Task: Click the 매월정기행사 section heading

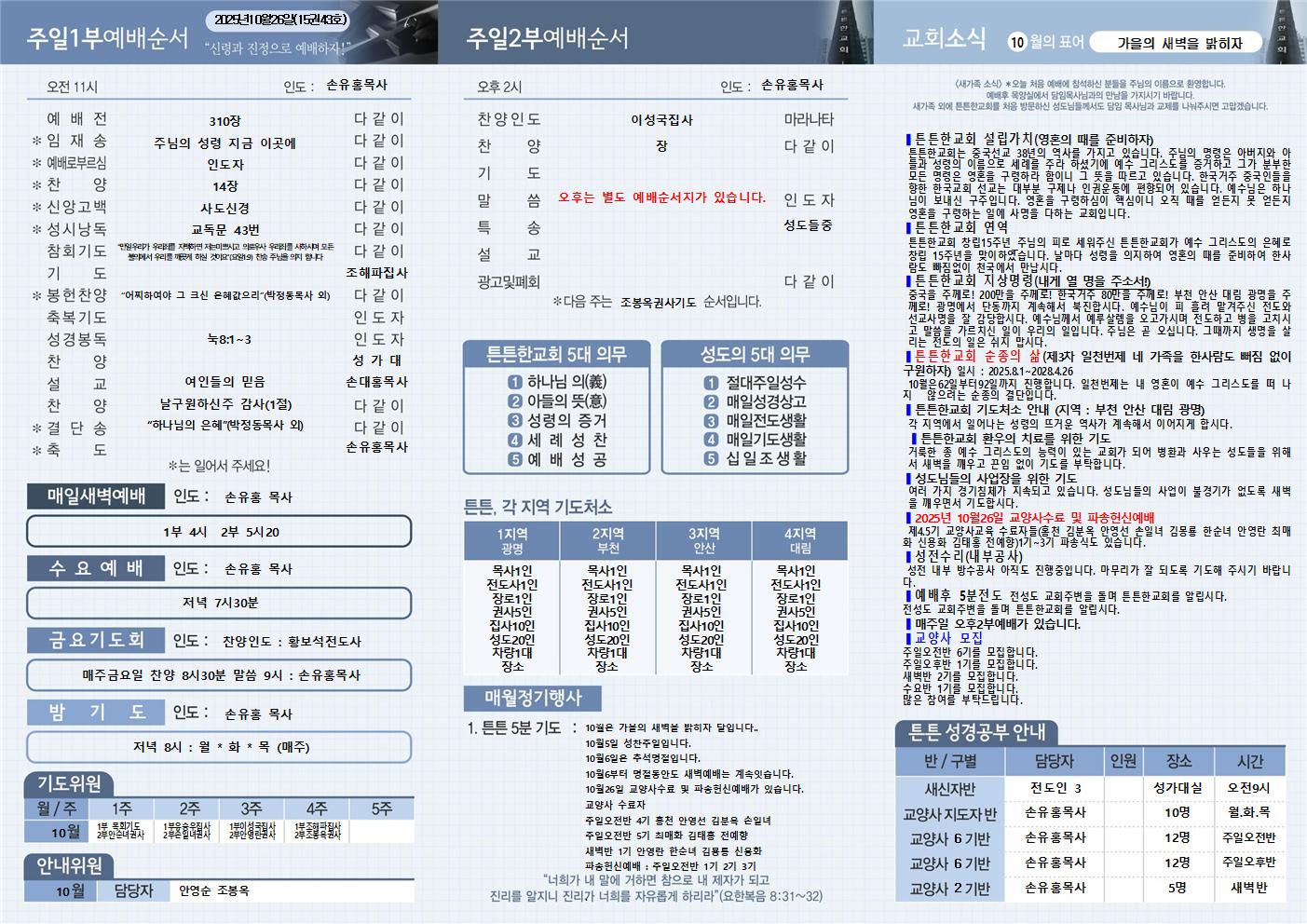Action: click(532, 698)
